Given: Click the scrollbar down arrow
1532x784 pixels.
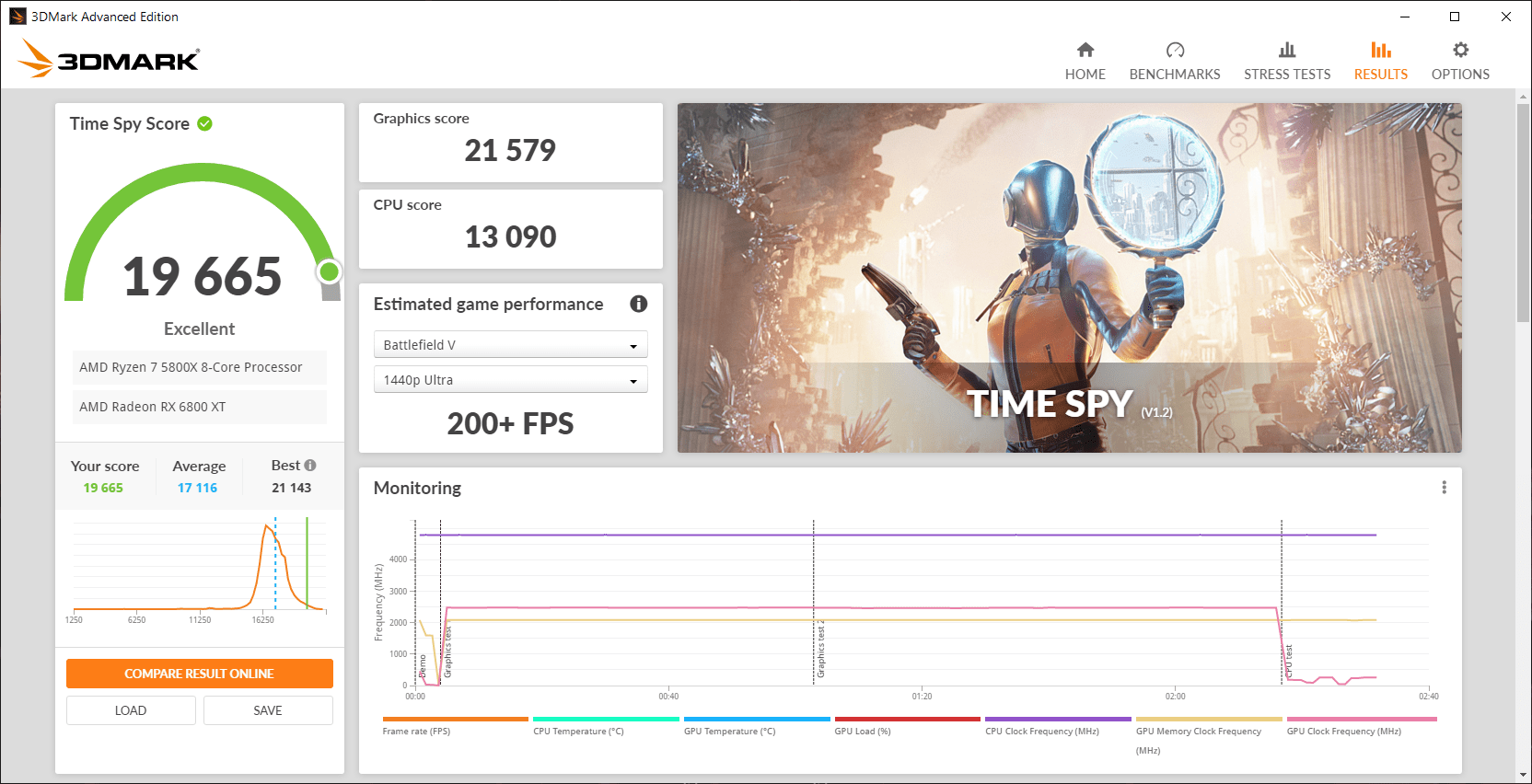Looking at the screenshot, I should [1523, 775].
